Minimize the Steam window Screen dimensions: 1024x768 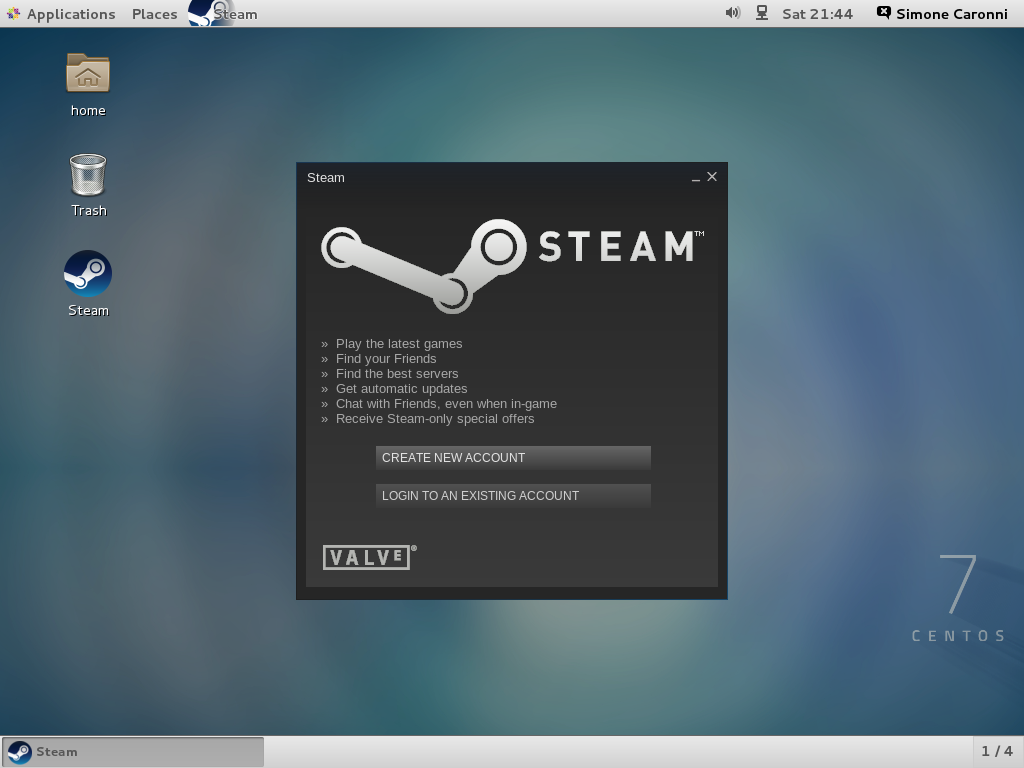coord(696,178)
